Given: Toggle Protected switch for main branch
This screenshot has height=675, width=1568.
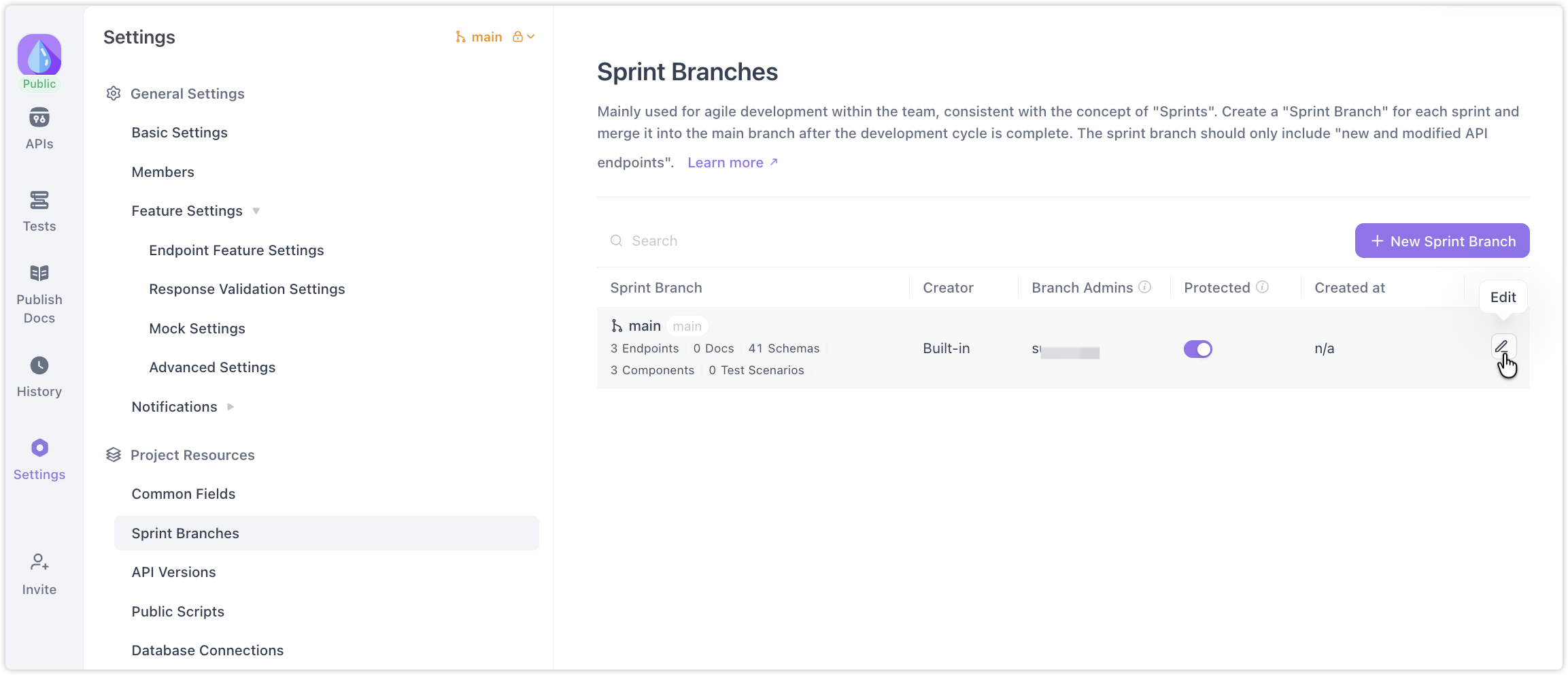Looking at the screenshot, I should 1197,349.
